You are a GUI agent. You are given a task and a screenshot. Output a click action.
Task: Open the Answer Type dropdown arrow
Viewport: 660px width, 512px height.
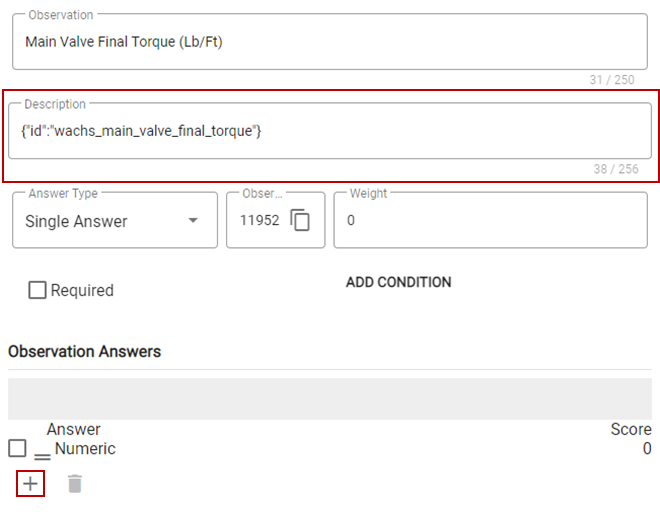coord(193,220)
